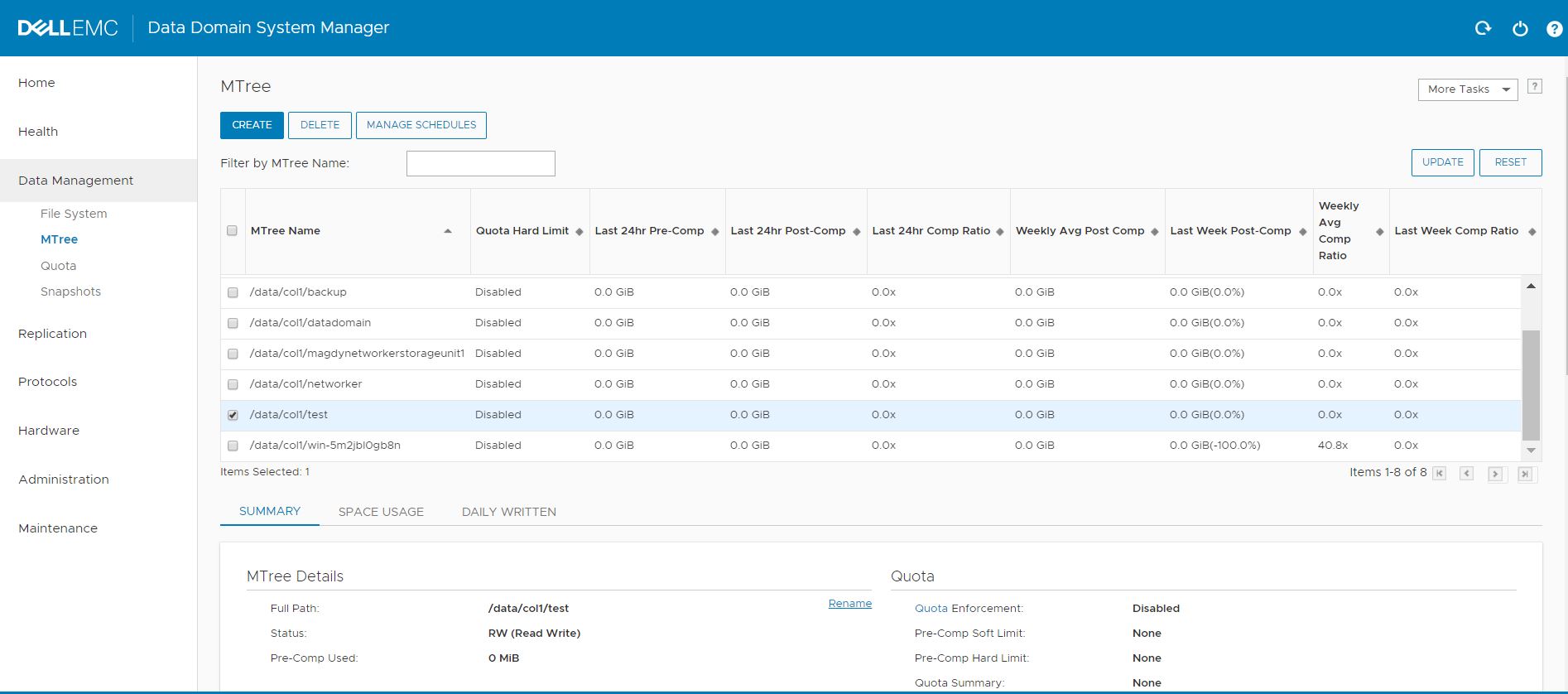This screenshot has height=694, width=1568.
Task: Open the Daily Written tab
Action: [x=508, y=512]
